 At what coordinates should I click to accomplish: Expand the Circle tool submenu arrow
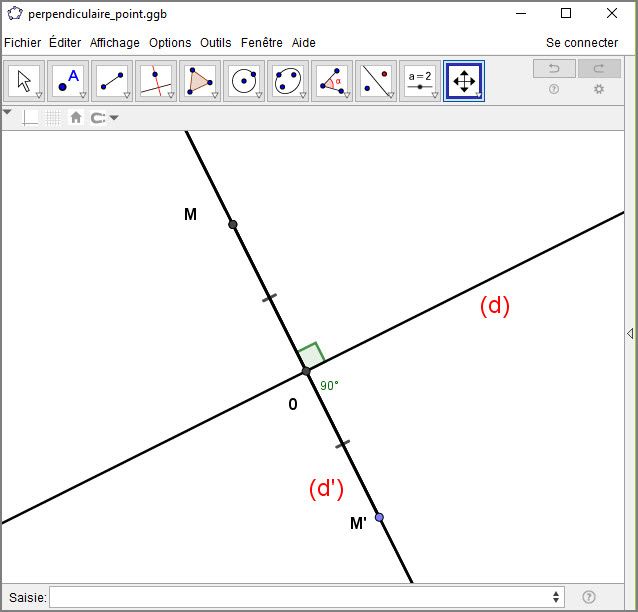pos(259,95)
